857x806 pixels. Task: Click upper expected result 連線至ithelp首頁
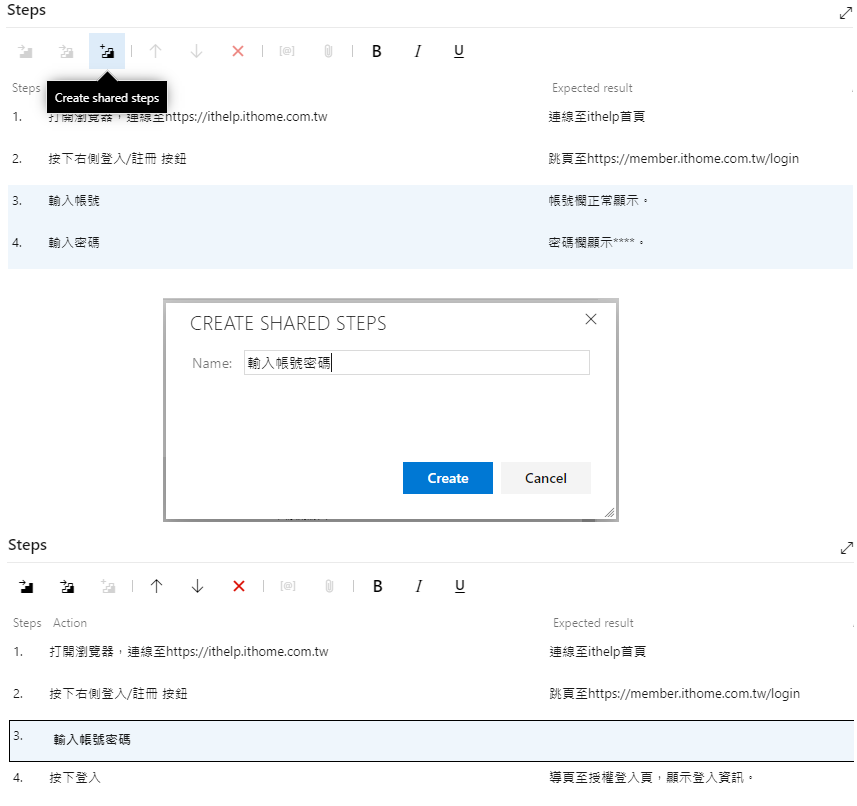[x=597, y=116]
